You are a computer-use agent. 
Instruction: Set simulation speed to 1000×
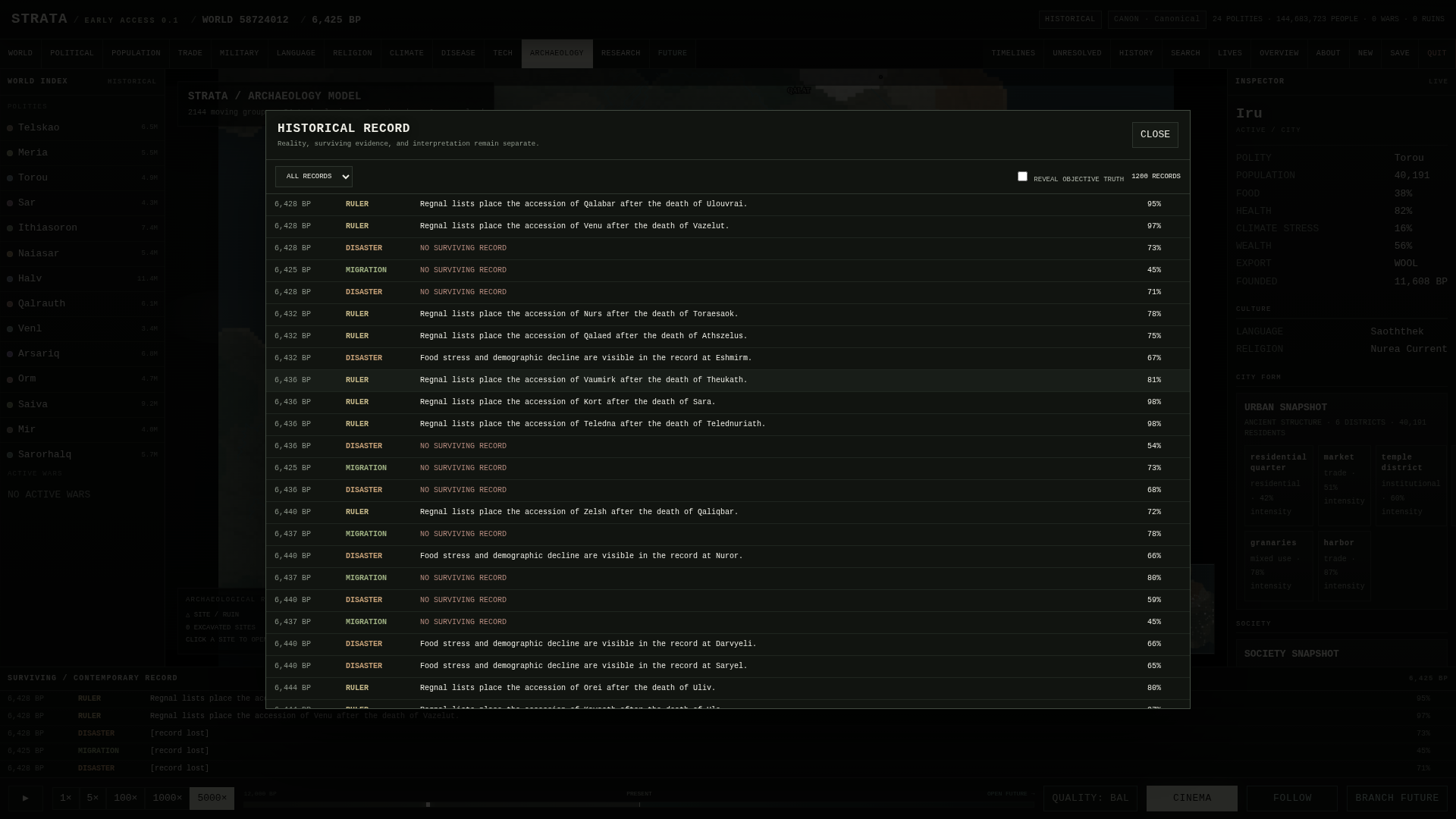point(167,798)
